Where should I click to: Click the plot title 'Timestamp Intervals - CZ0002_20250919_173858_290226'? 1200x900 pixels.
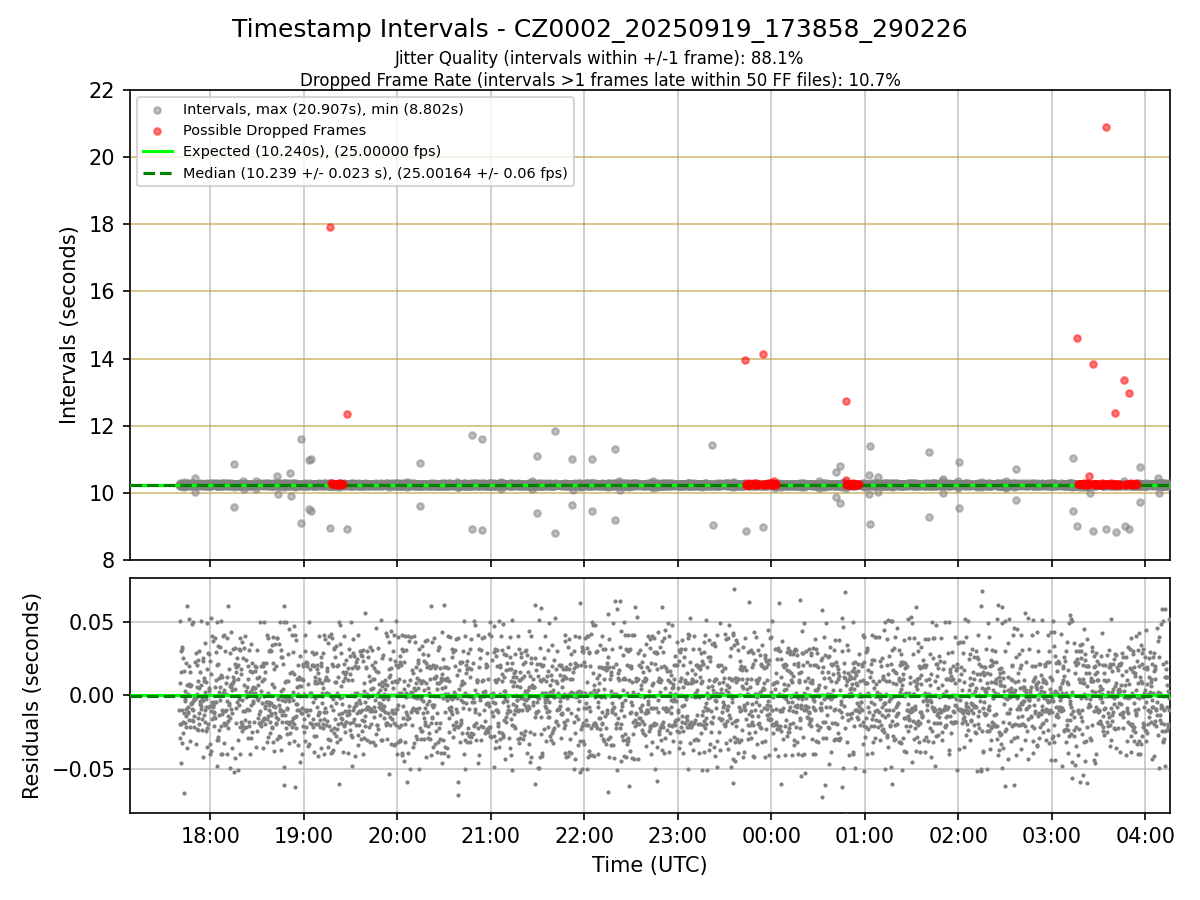click(x=599, y=29)
